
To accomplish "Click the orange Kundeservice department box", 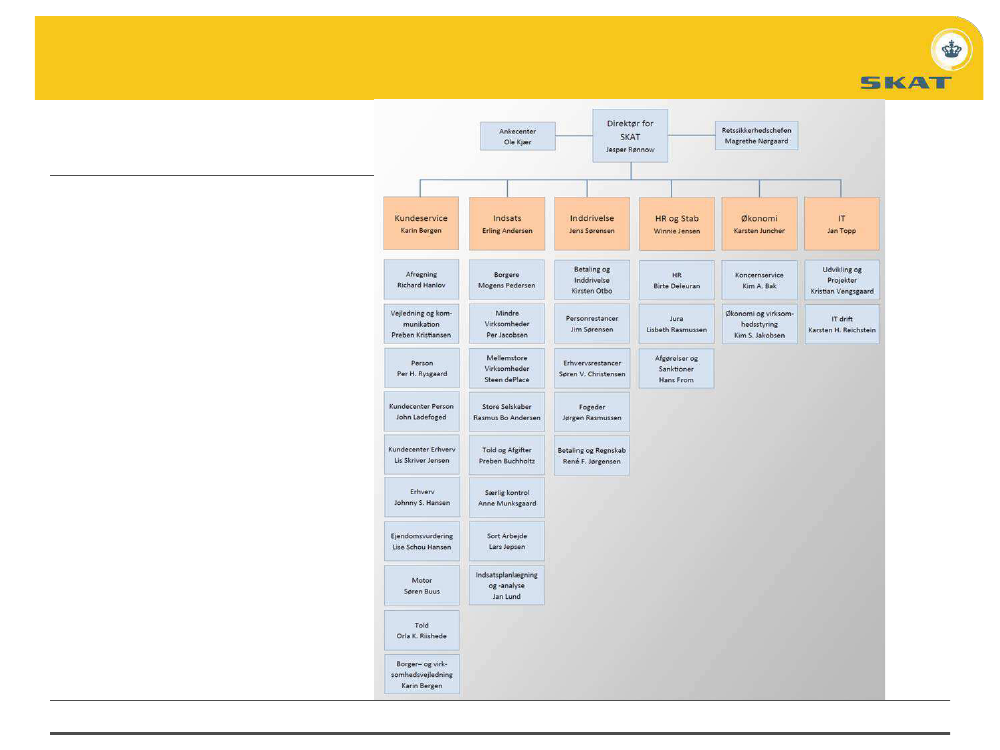I will (421, 223).
